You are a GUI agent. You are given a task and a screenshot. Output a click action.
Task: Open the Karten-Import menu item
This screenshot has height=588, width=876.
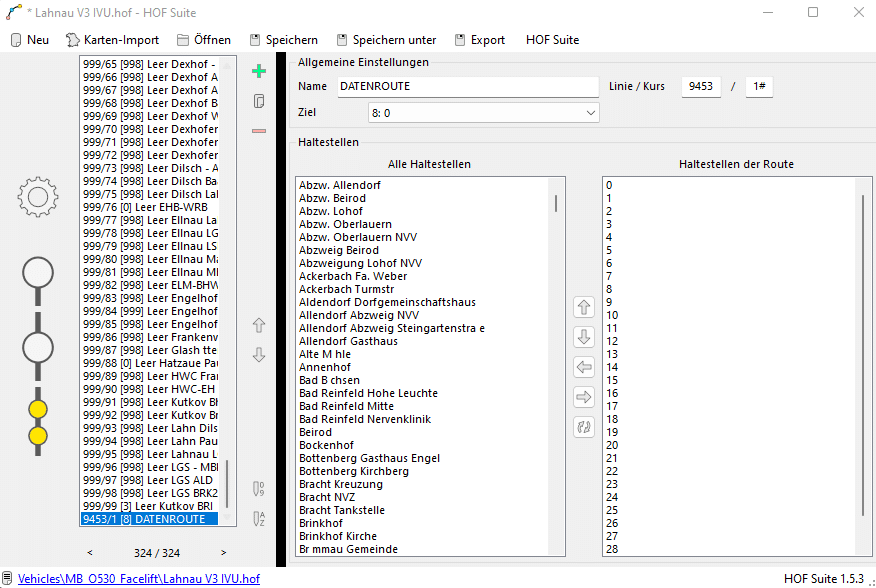(x=112, y=40)
